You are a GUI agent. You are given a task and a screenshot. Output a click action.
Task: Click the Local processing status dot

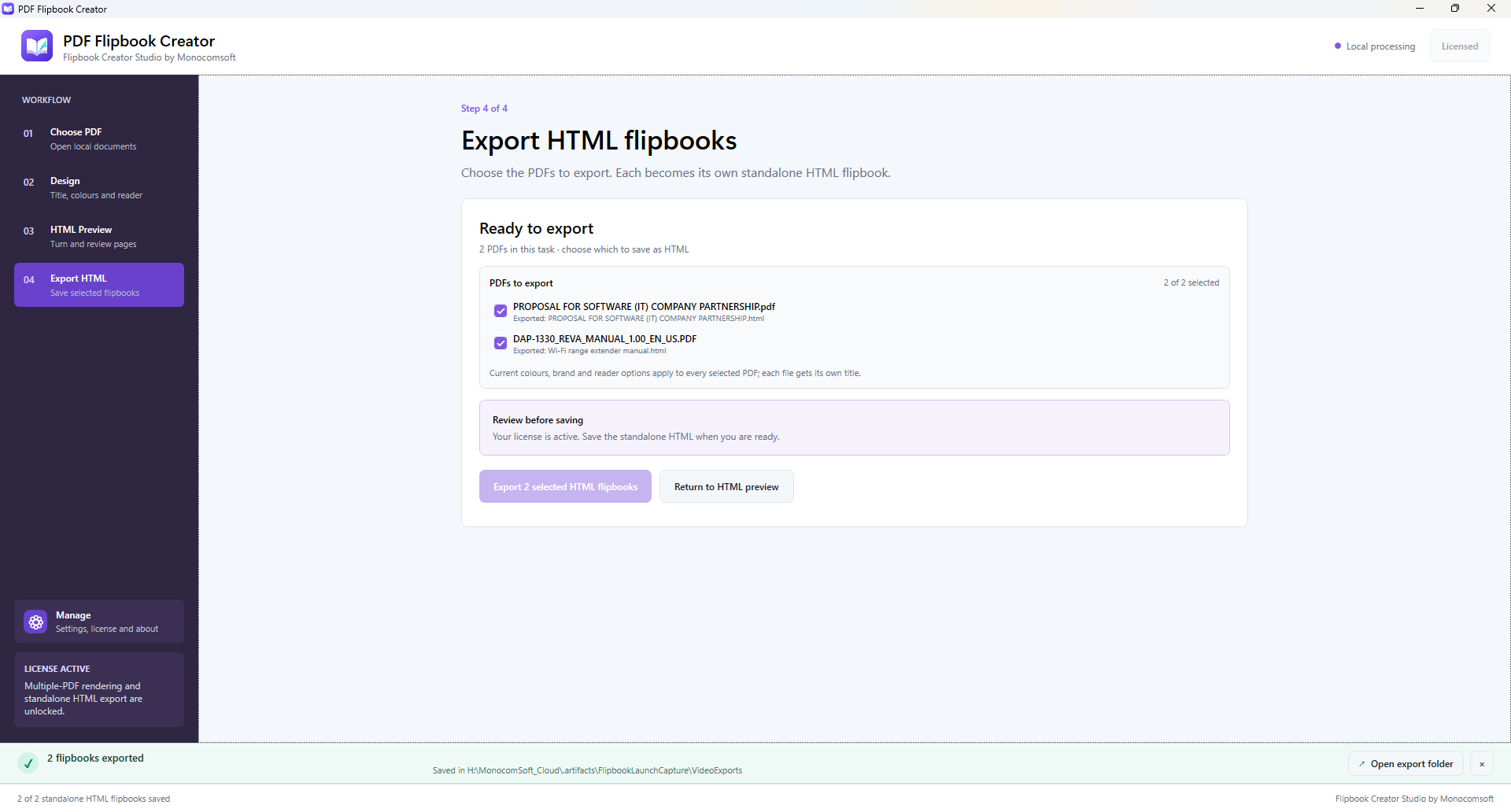(1338, 46)
